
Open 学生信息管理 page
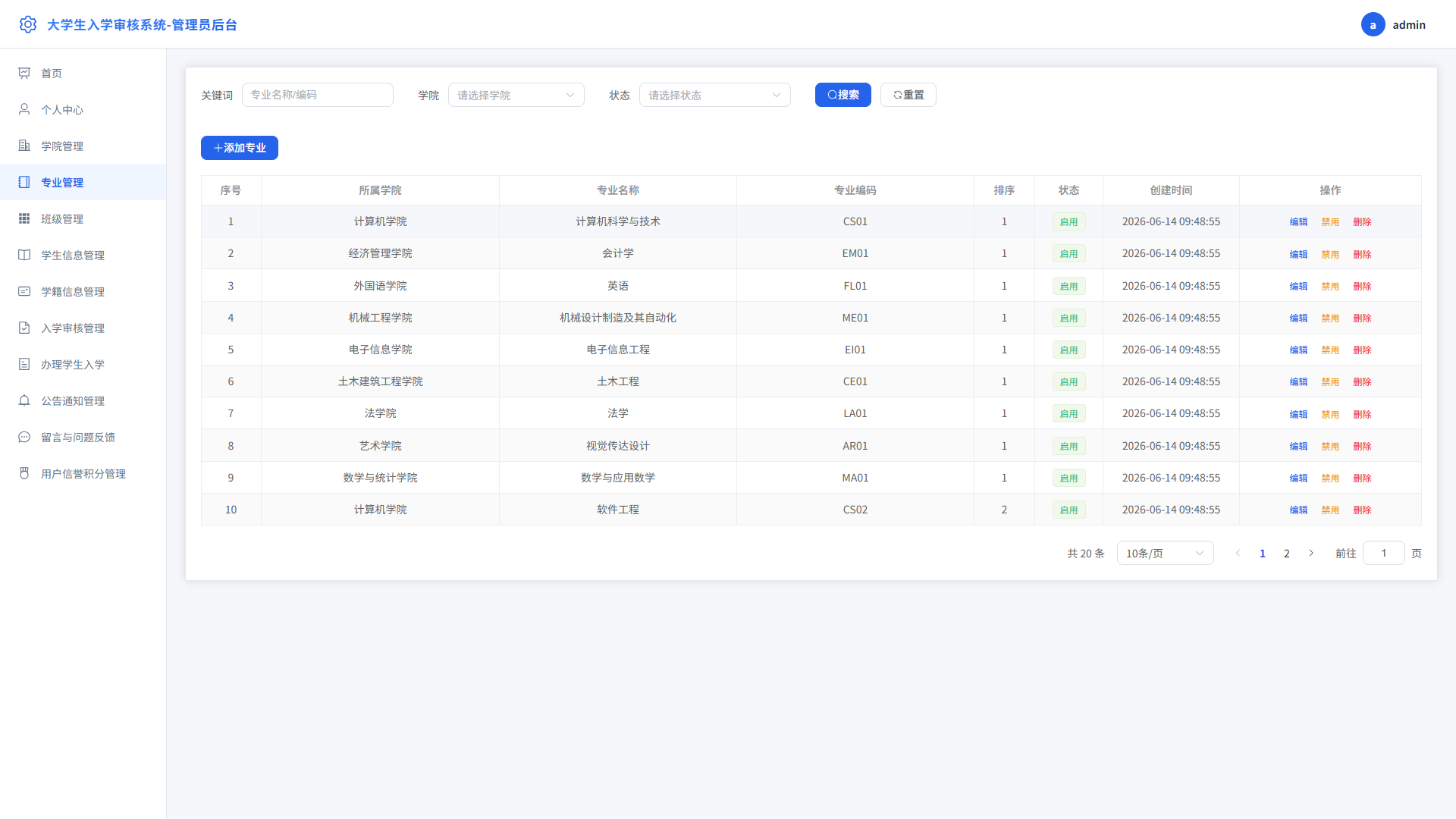83,255
